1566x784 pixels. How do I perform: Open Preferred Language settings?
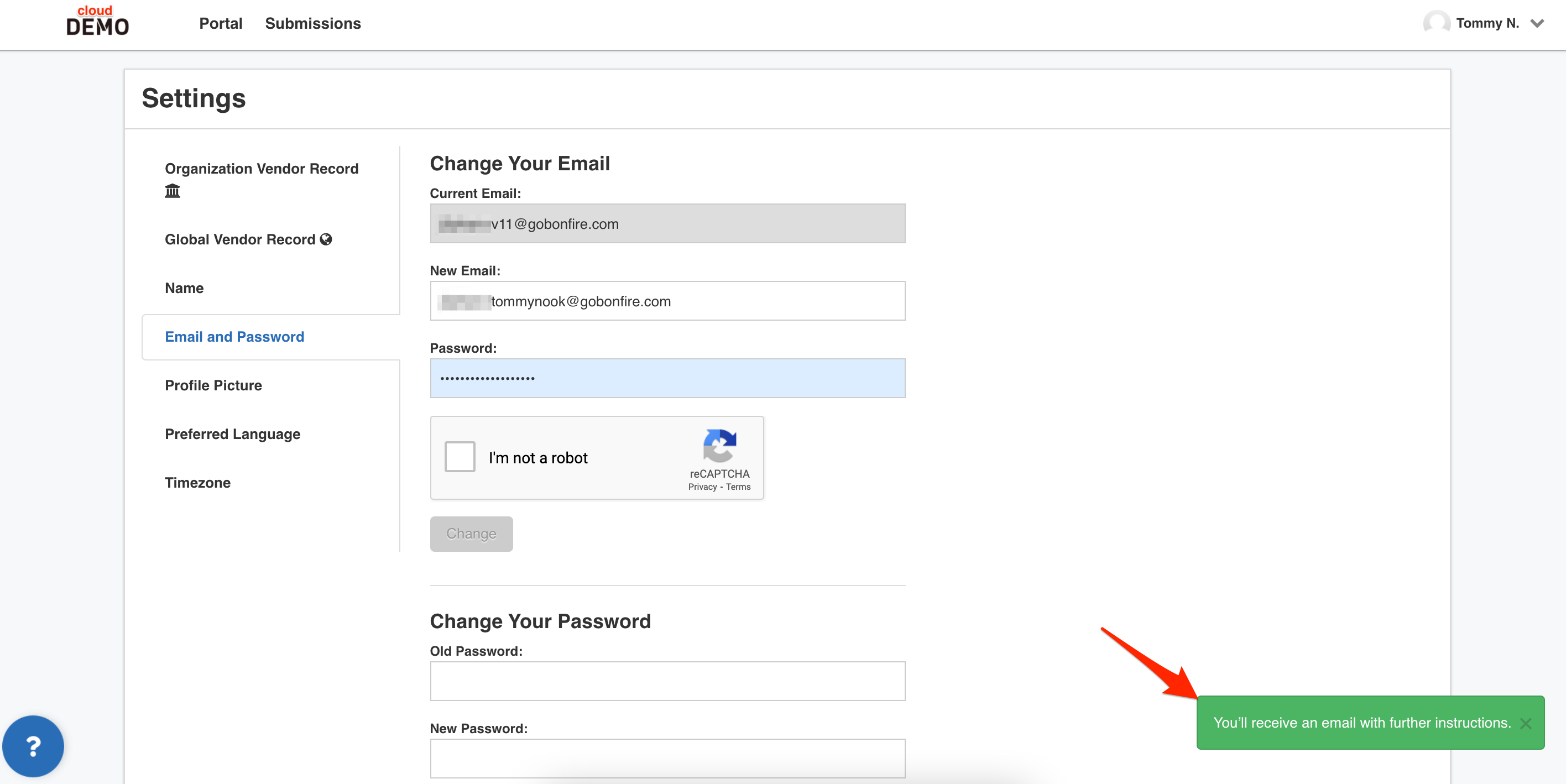point(233,434)
